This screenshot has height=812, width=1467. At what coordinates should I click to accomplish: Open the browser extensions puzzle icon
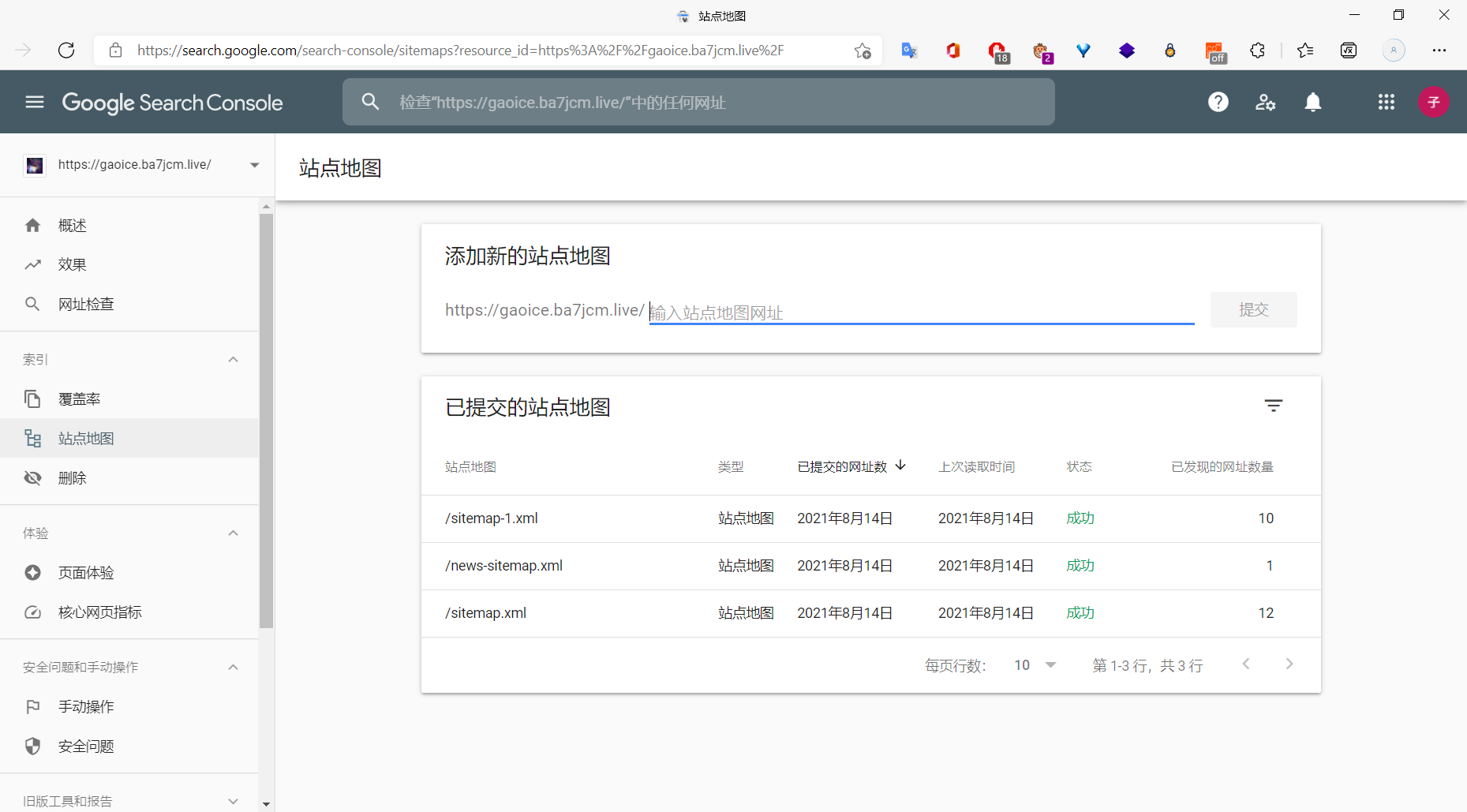(x=1258, y=51)
